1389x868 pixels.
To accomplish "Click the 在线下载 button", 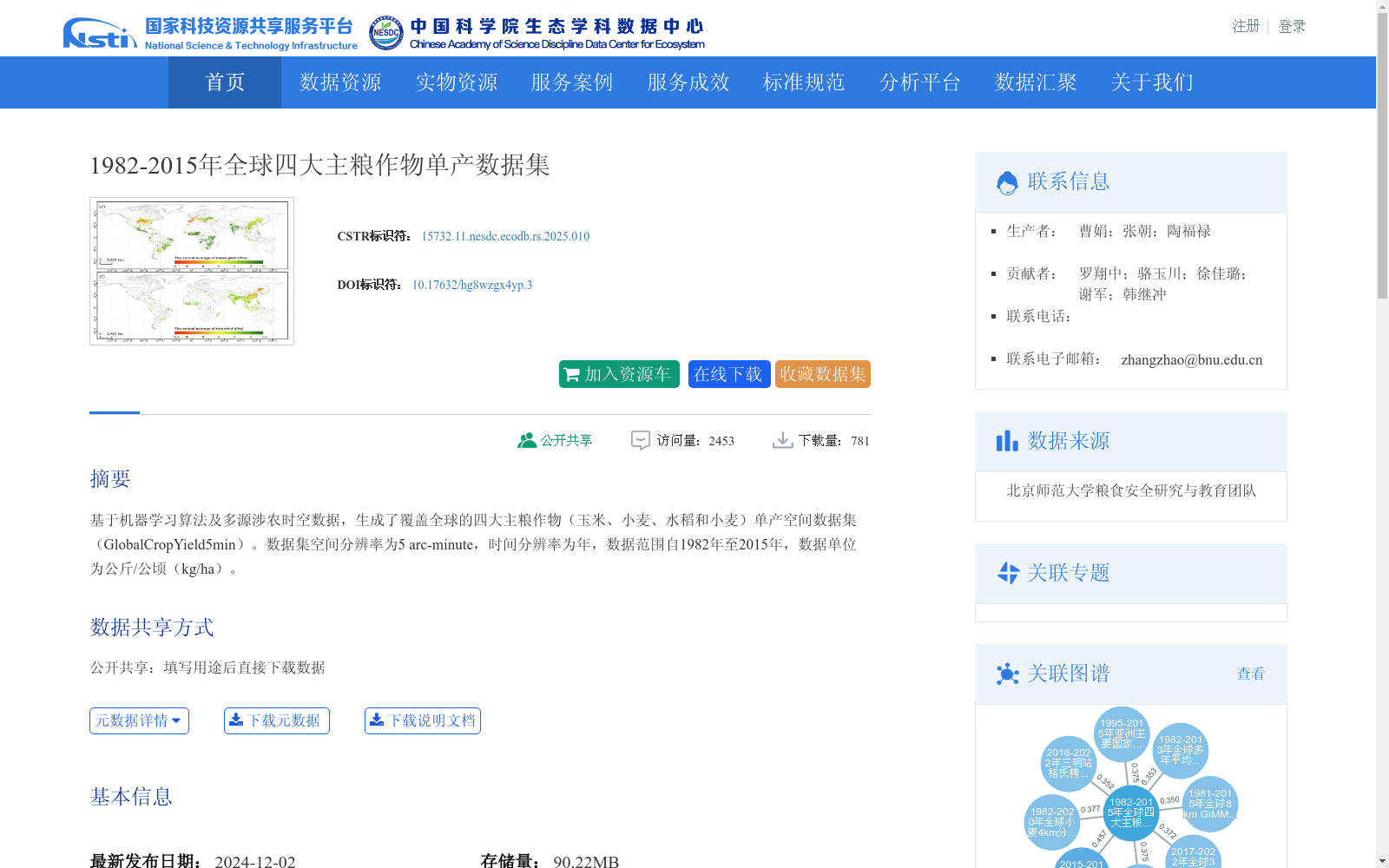I will pos(728,374).
